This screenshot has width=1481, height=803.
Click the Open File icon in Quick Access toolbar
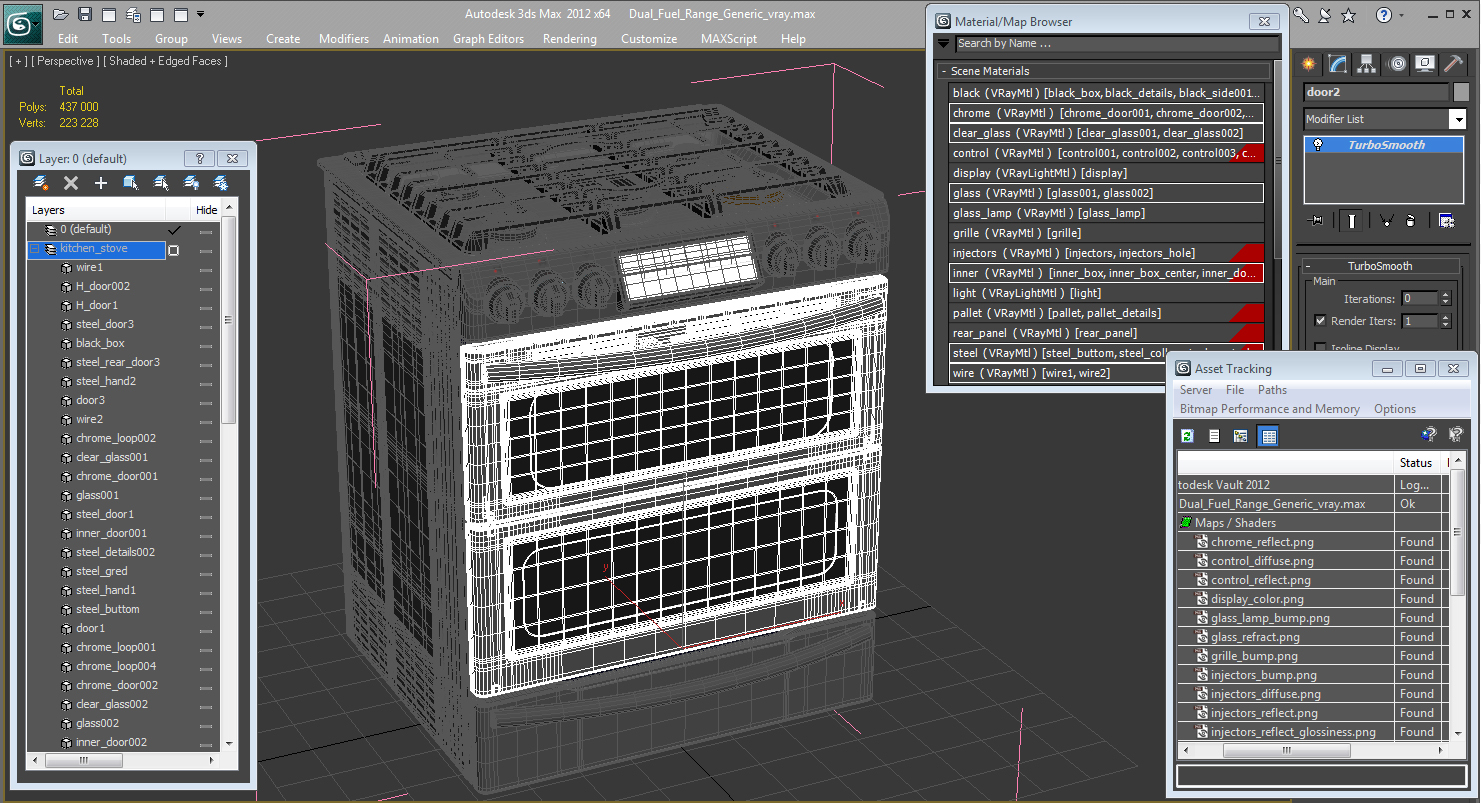61,14
